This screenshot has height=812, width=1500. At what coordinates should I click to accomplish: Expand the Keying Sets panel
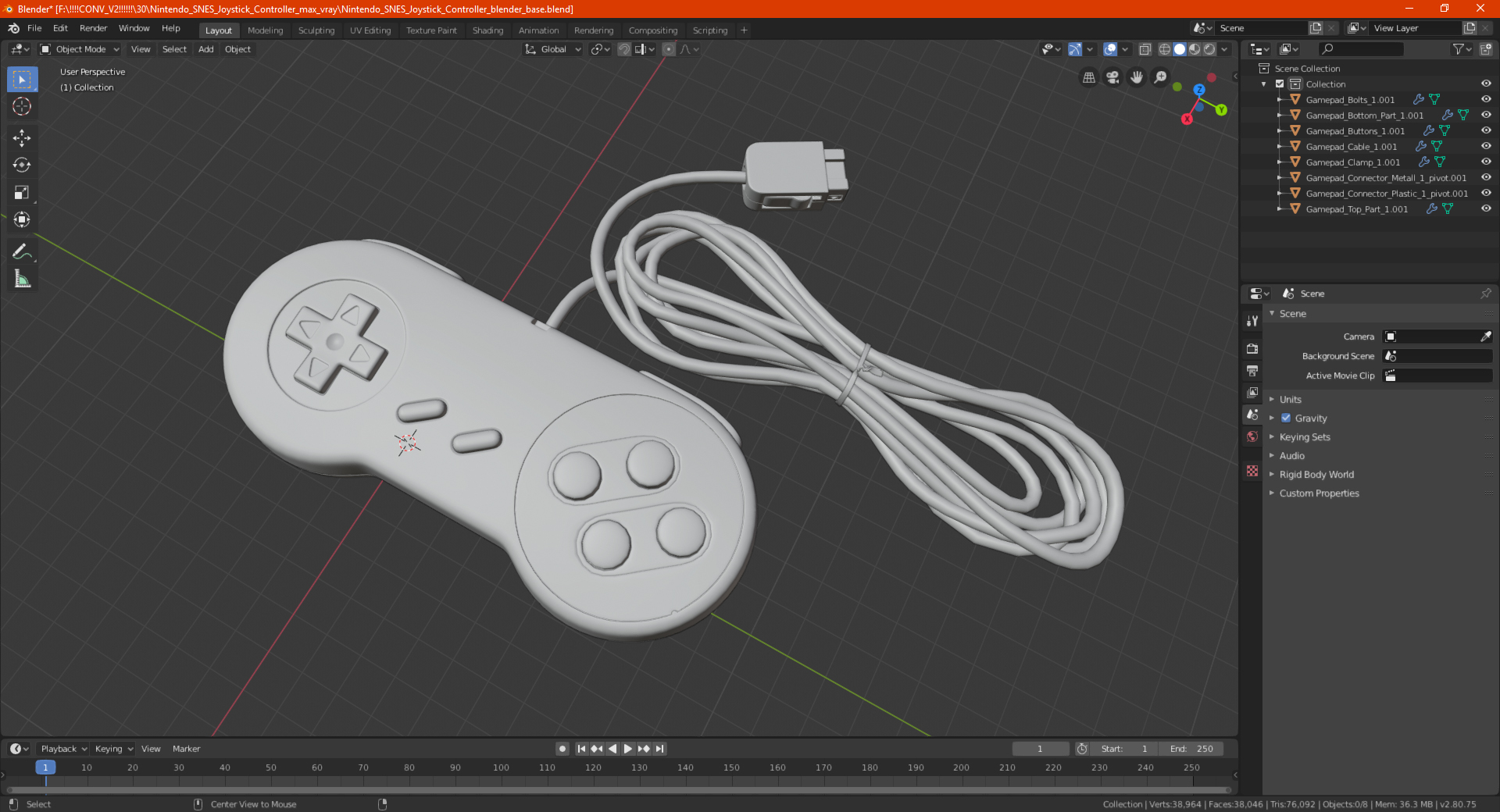pyautogui.click(x=1304, y=436)
